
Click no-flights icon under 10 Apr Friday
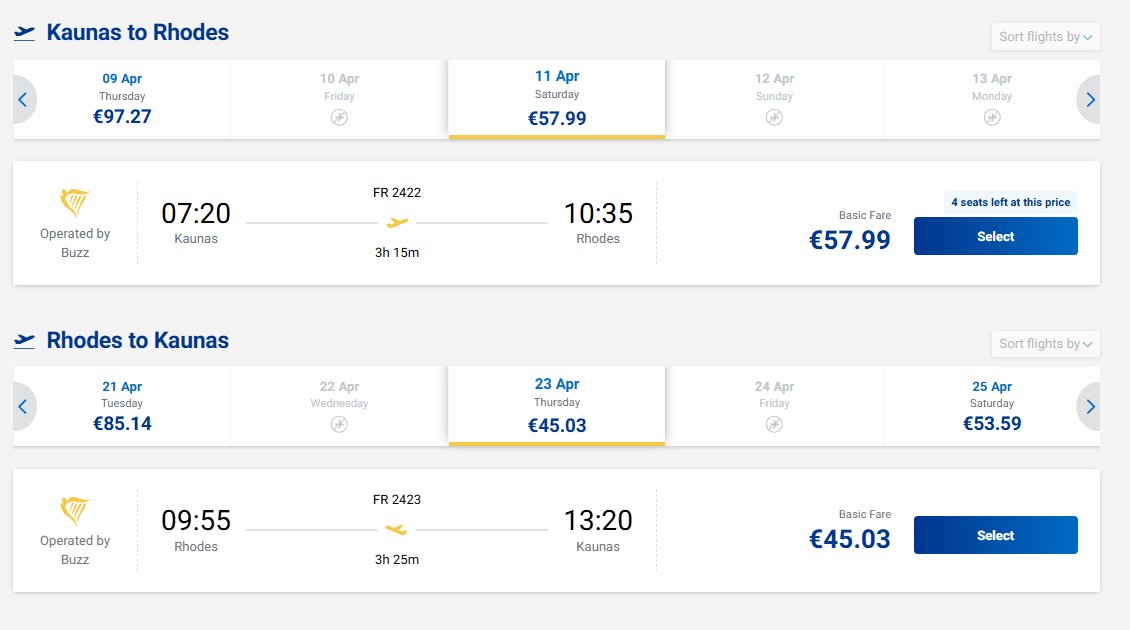point(340,117)
